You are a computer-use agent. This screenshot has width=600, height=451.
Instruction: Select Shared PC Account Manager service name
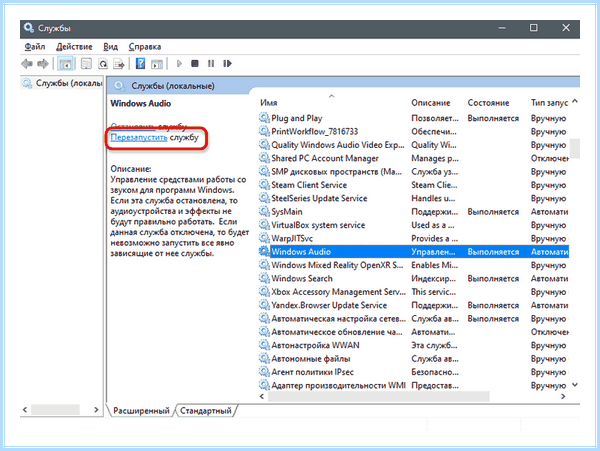tap(325, 158)
